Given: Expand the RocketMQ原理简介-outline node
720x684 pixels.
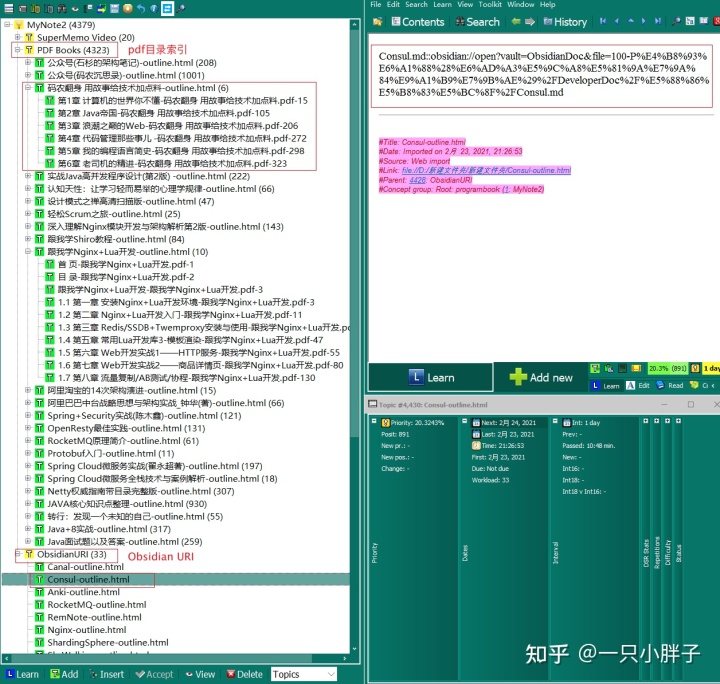Looking at the screenshot, I should tap(28, 440).
